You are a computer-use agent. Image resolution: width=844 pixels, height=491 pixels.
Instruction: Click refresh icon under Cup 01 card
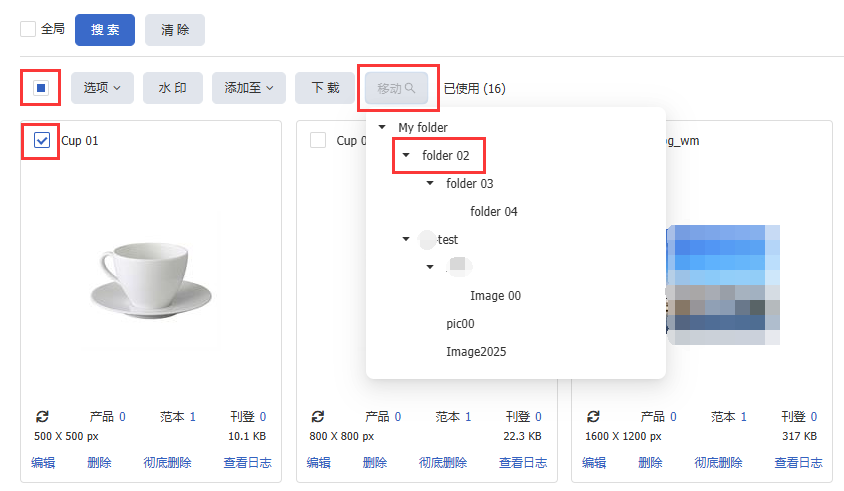(41, 416)
